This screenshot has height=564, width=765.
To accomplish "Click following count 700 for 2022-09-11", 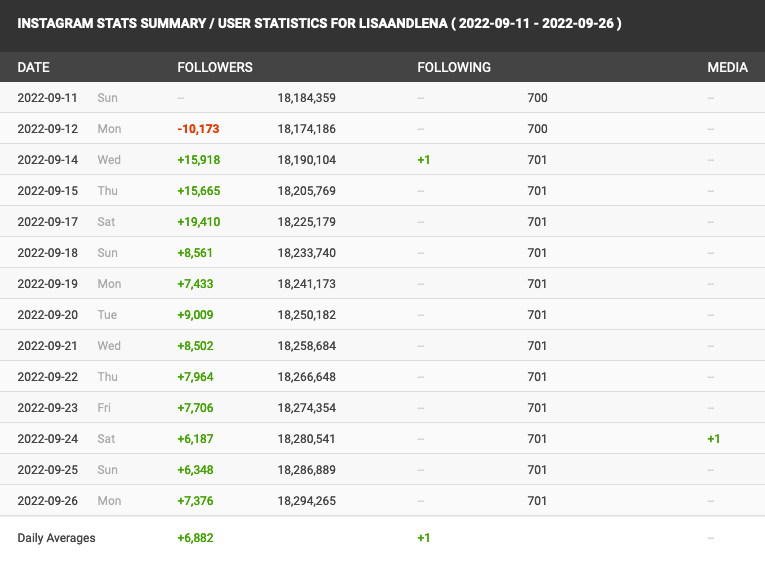I will click(538, 98).
